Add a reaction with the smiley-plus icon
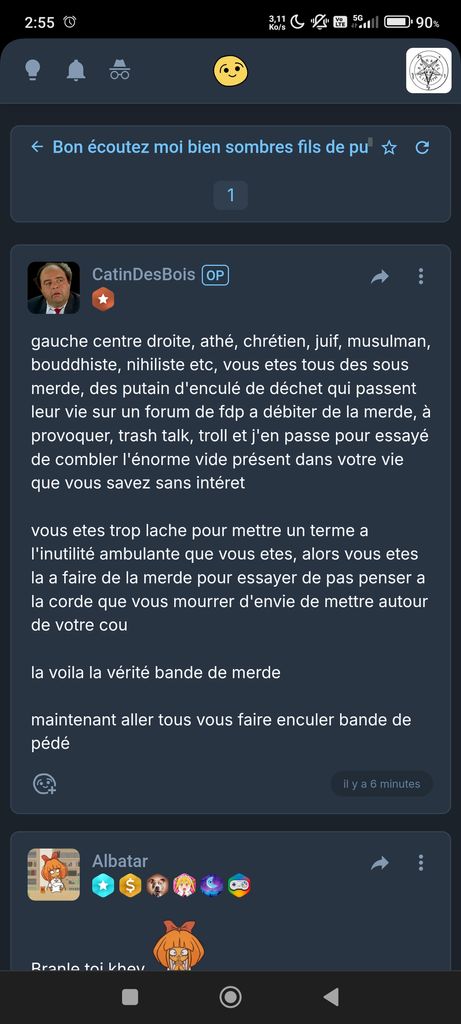 44,784
